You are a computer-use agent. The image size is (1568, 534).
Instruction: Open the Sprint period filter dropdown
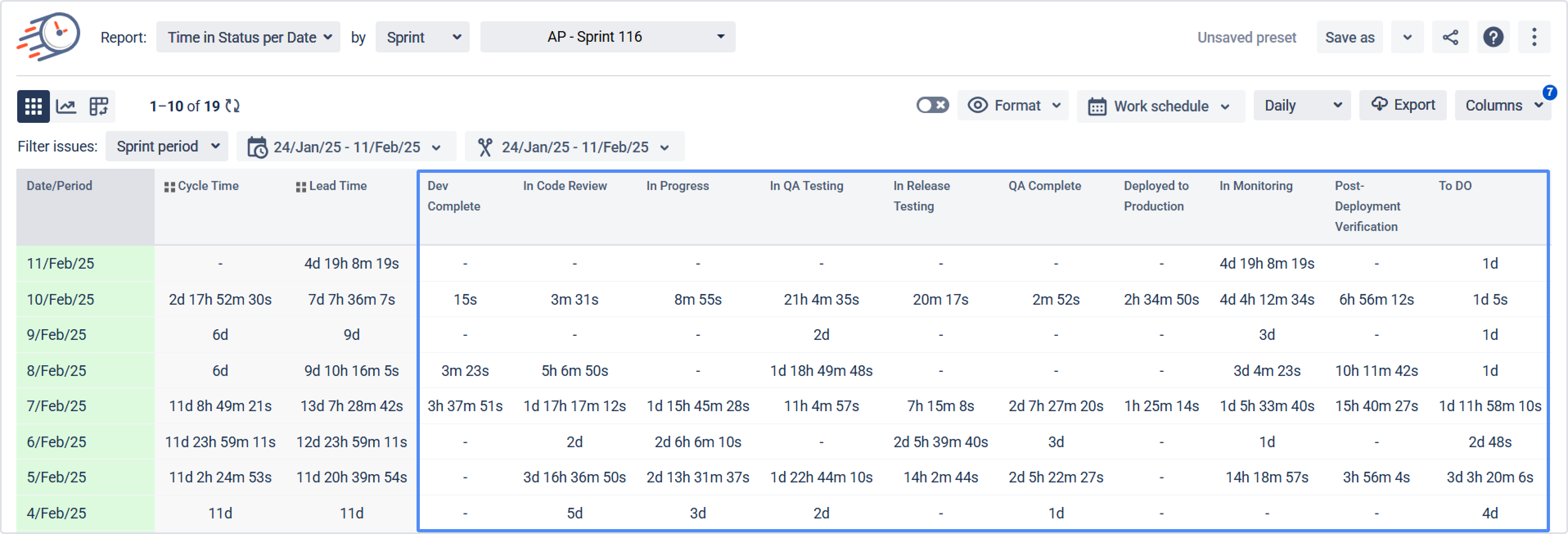(167, 147)
